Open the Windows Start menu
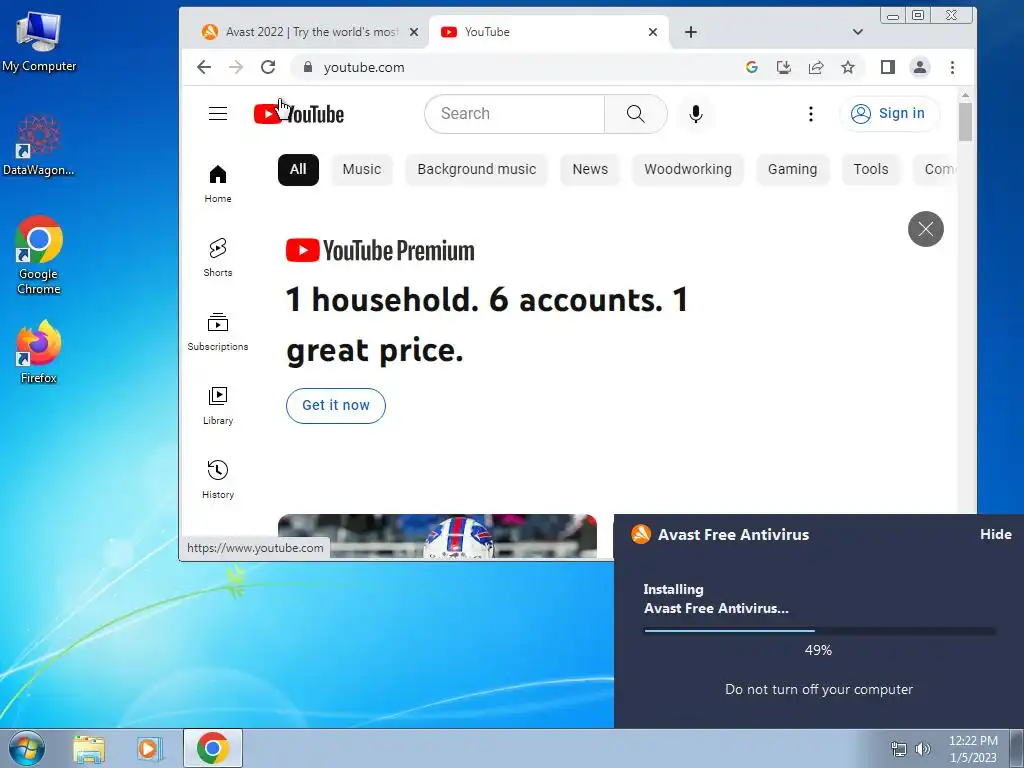The height and width of the screenshot is (768, 1024). tap(27, 748)
